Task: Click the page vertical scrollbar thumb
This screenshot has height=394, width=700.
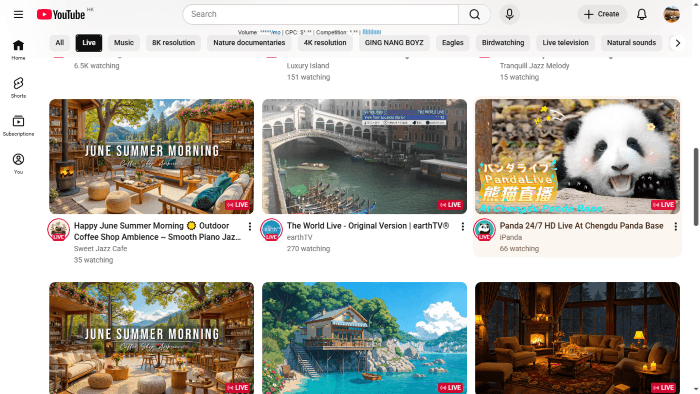Action: point(696,187)
